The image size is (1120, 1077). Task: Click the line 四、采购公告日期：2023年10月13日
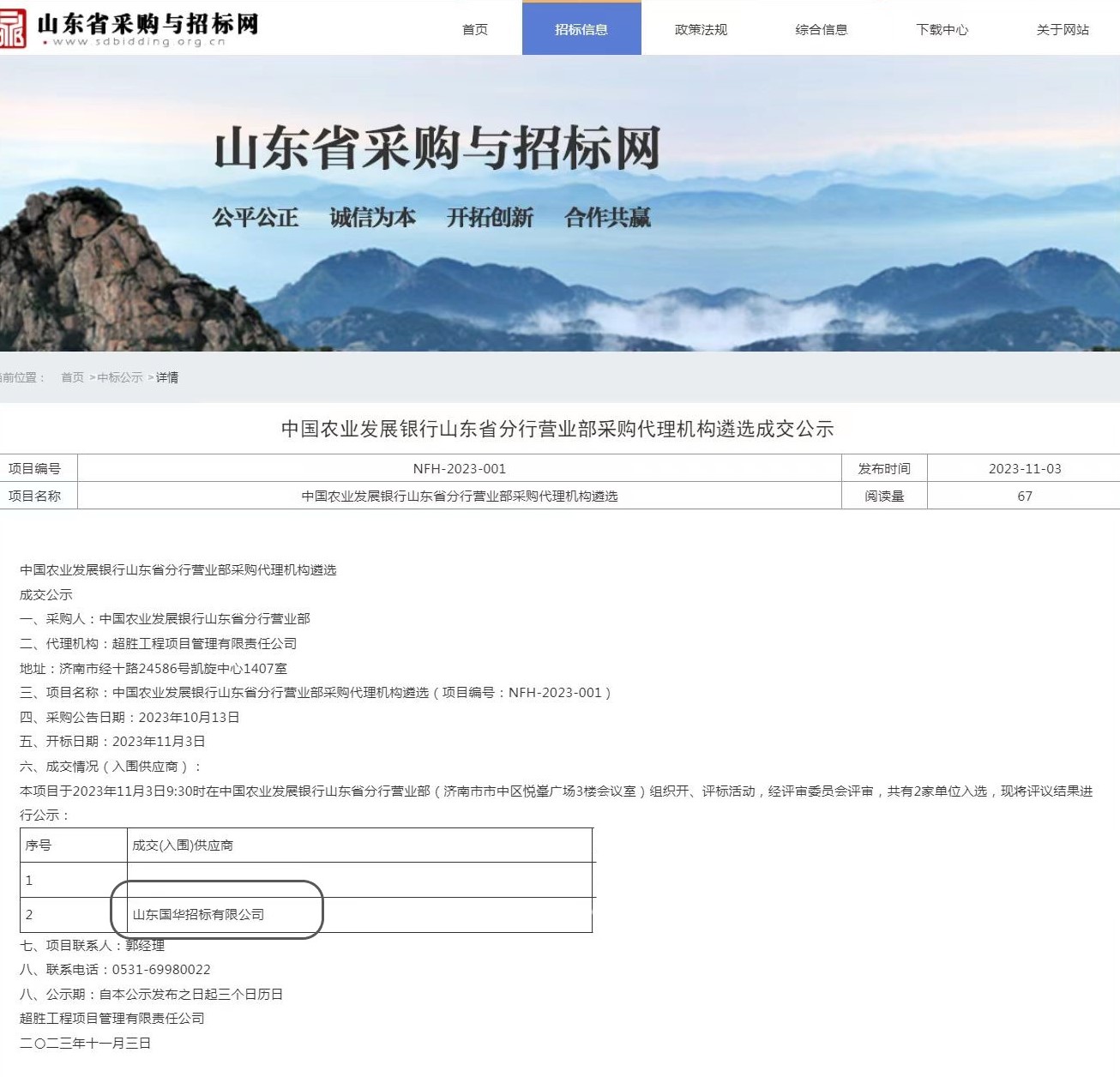(129, 717)
